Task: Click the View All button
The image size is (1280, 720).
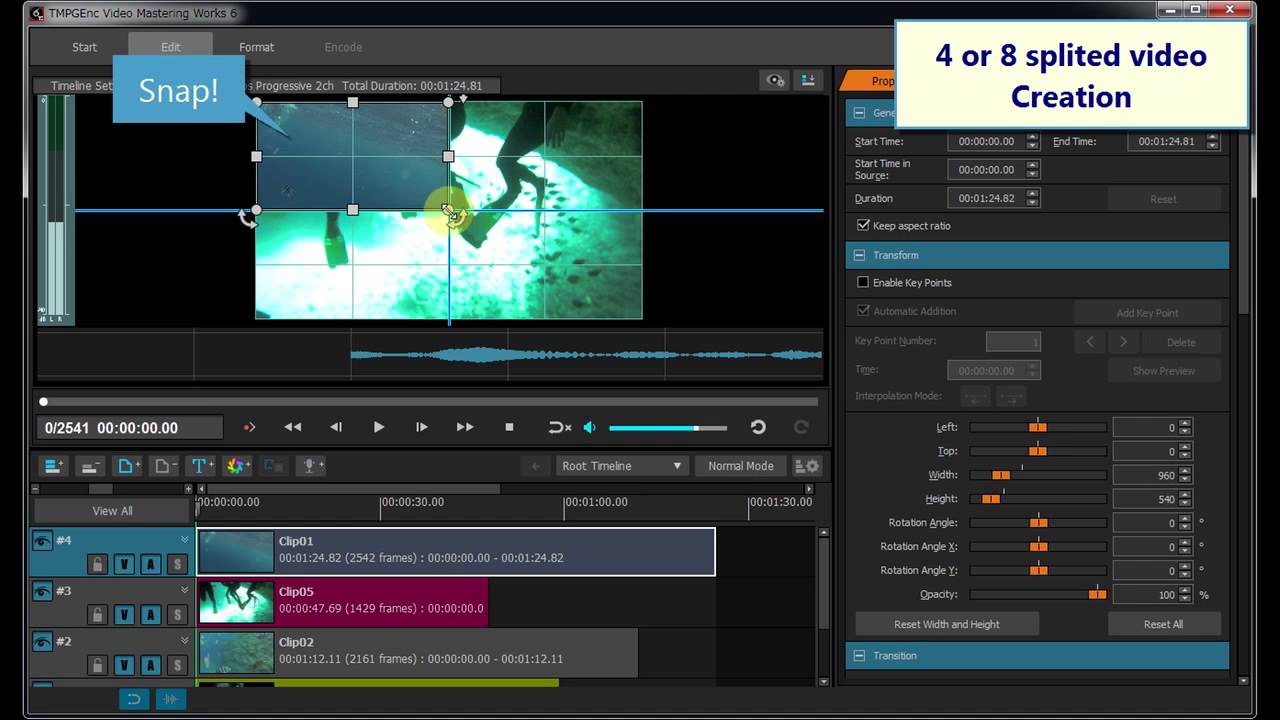Action: [112, 511]
